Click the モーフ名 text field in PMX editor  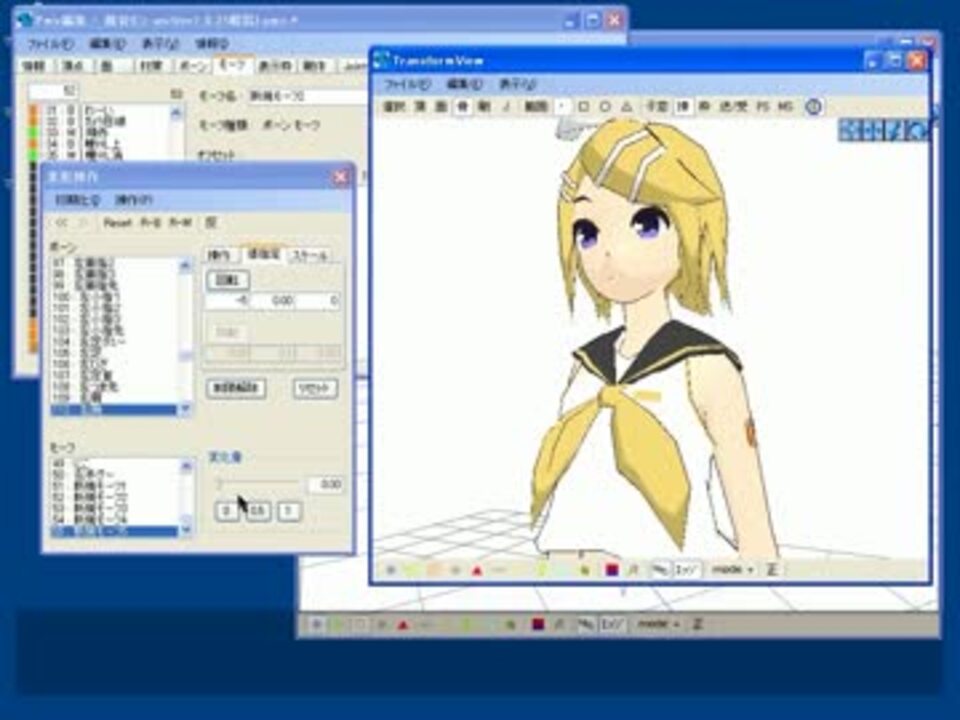(x=307, y=96)
